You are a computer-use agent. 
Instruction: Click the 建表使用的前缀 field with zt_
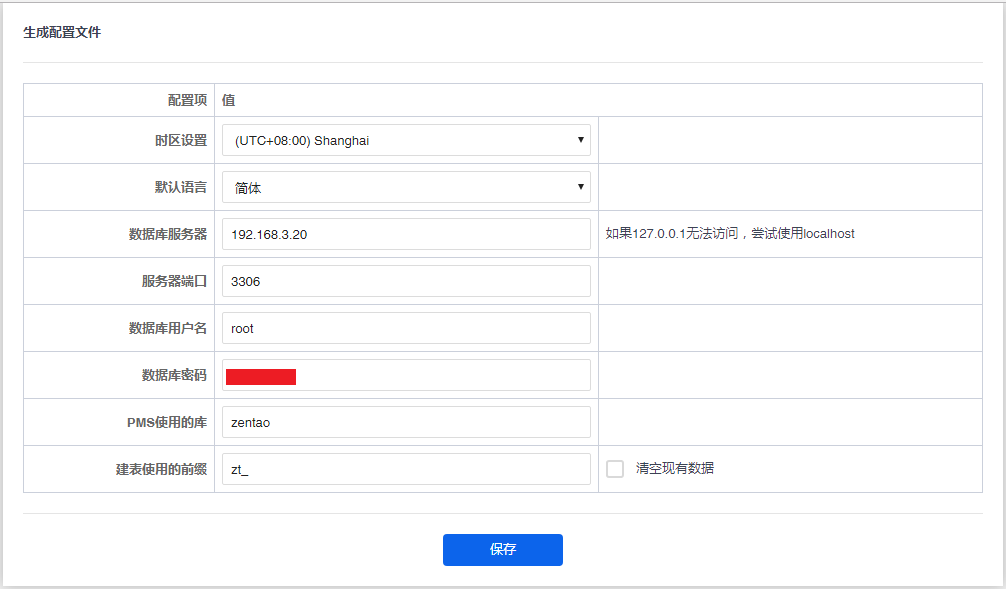406,469
